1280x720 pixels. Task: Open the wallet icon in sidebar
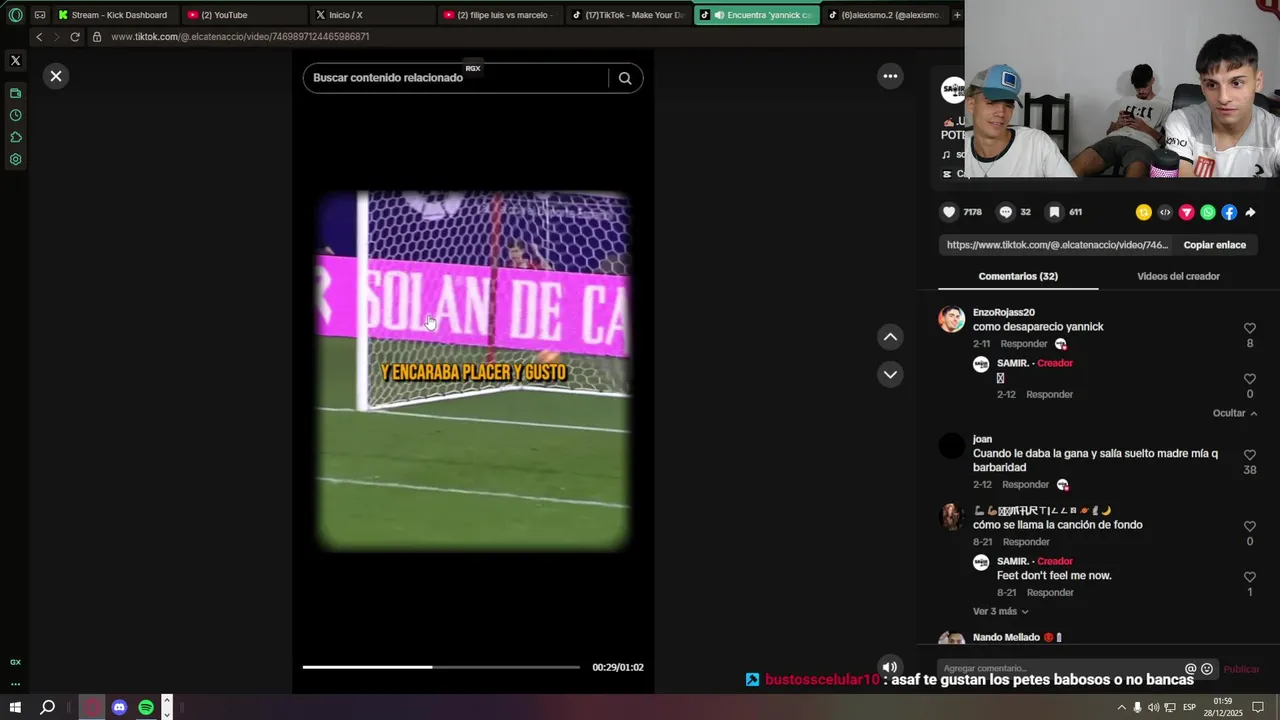[x=15, y=93]
